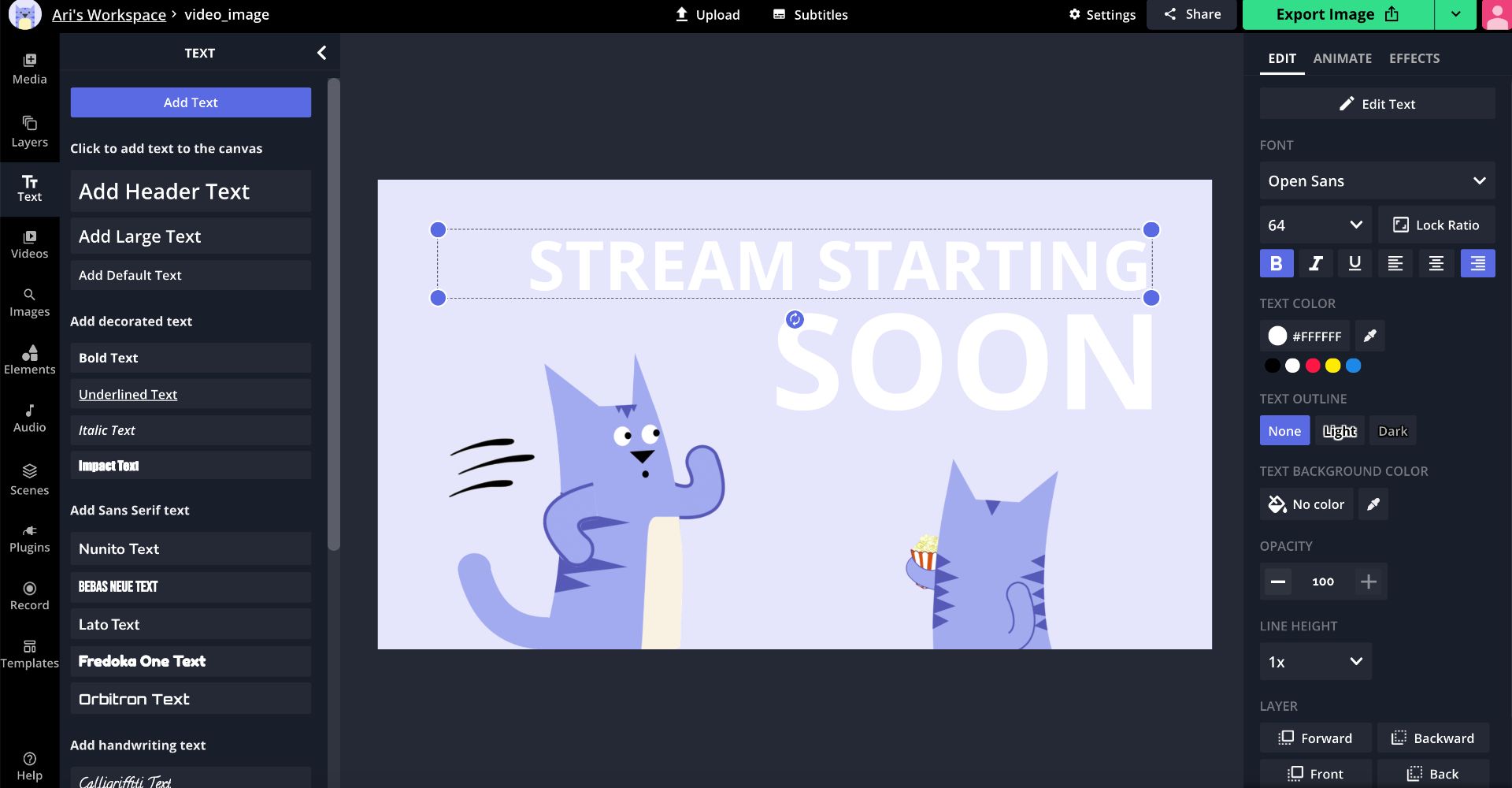Viewport: 1512px width, 788px height.
Task: Open the Elements sidebar panel
Action: click(x=29, y=359)
